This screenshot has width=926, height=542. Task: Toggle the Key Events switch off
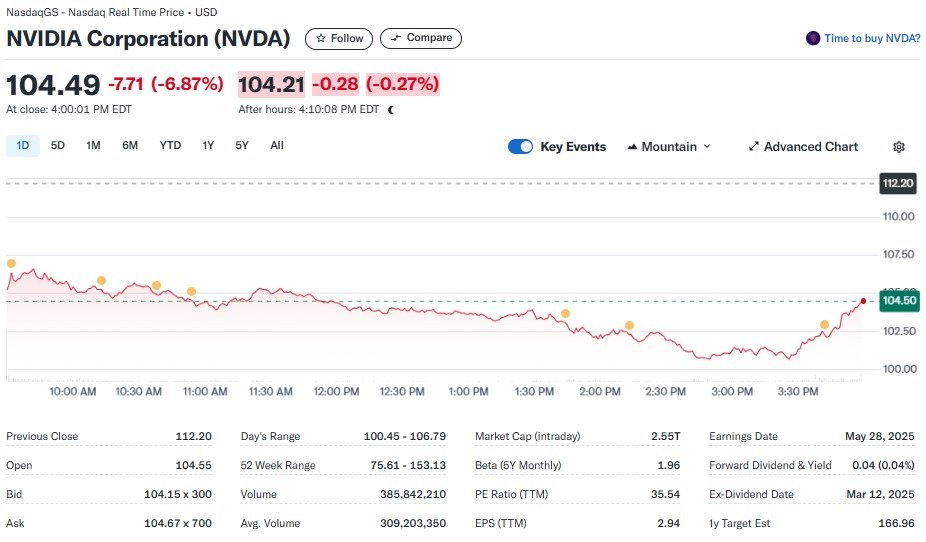tap(520, 147)
